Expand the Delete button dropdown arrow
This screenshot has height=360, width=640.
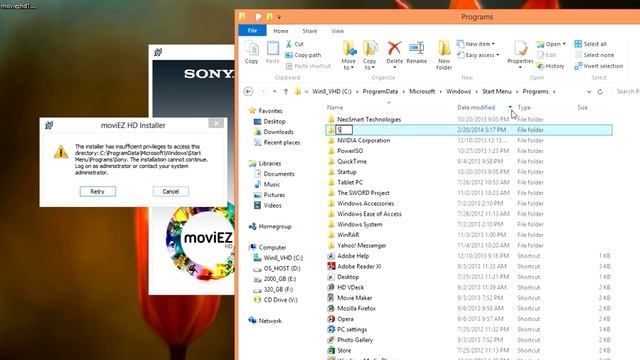click(x=394, y=67)
